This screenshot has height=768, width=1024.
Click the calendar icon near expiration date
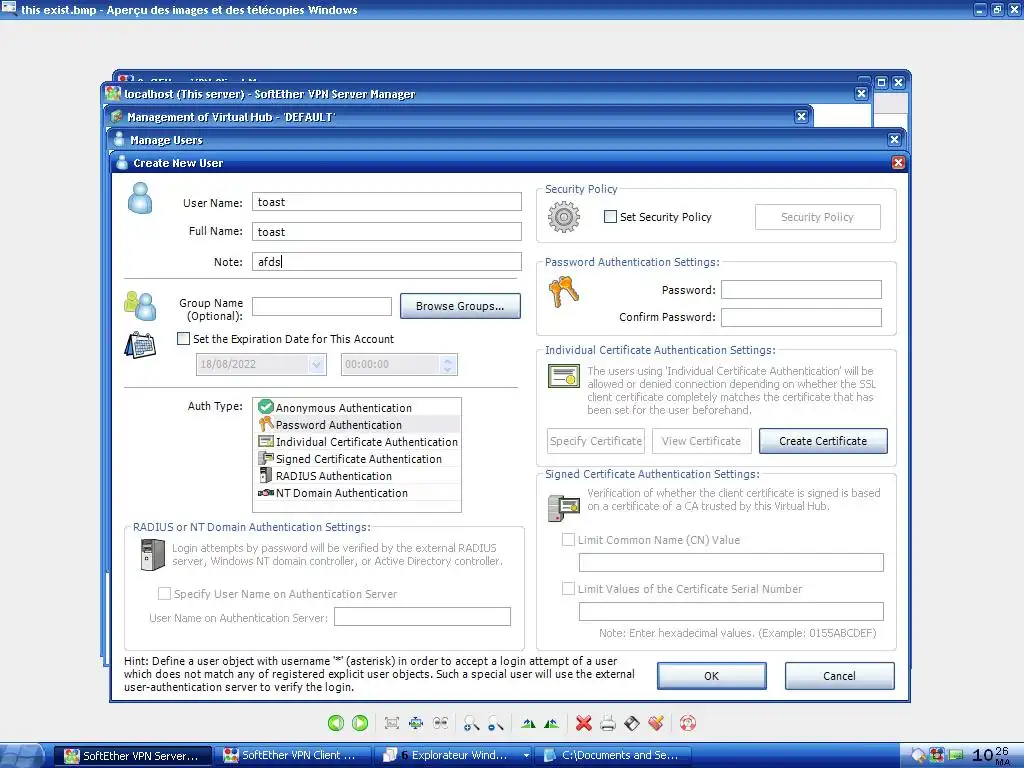click(x=140, y=345)
